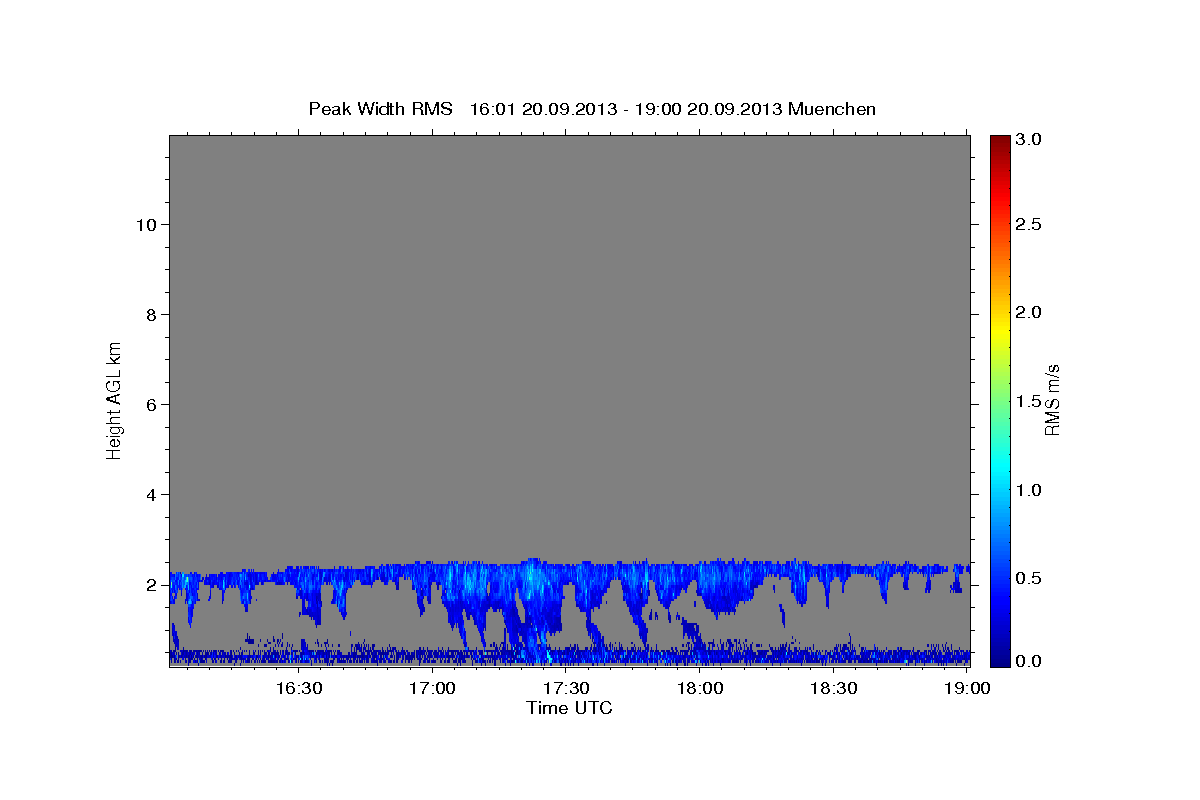Click the 'Muenchen' station name in title
This screenshot has width=1200, height=800.
point(832,109)
